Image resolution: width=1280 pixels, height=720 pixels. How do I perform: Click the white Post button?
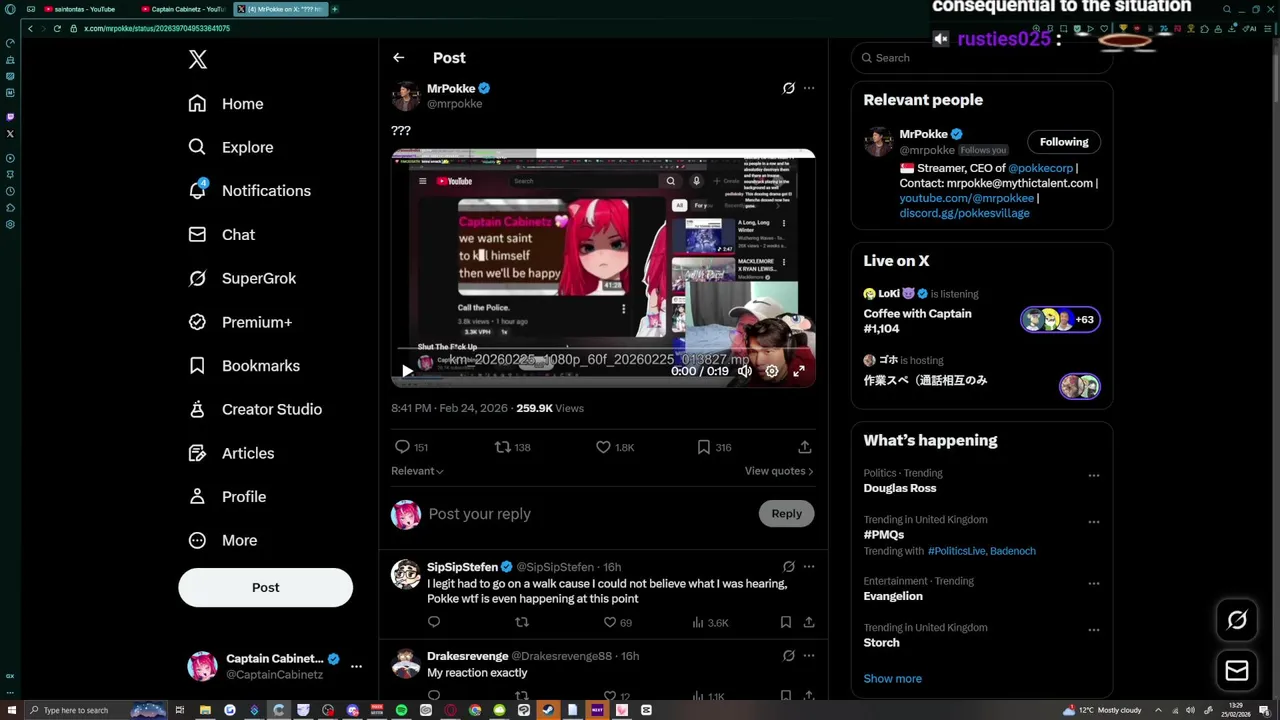pos(265,588)
